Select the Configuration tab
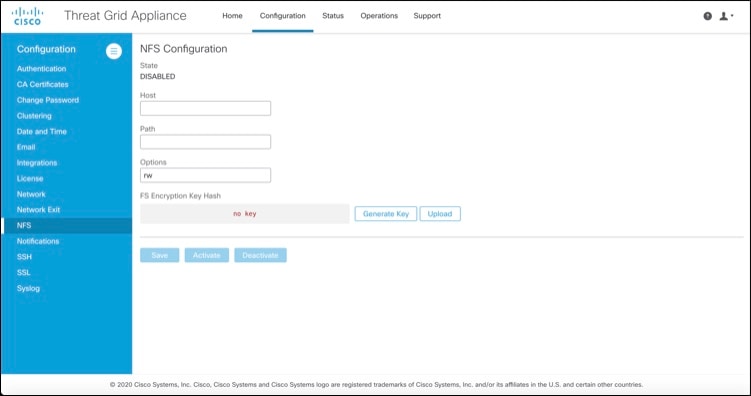The image size is (751, 396). click(283, 16)
